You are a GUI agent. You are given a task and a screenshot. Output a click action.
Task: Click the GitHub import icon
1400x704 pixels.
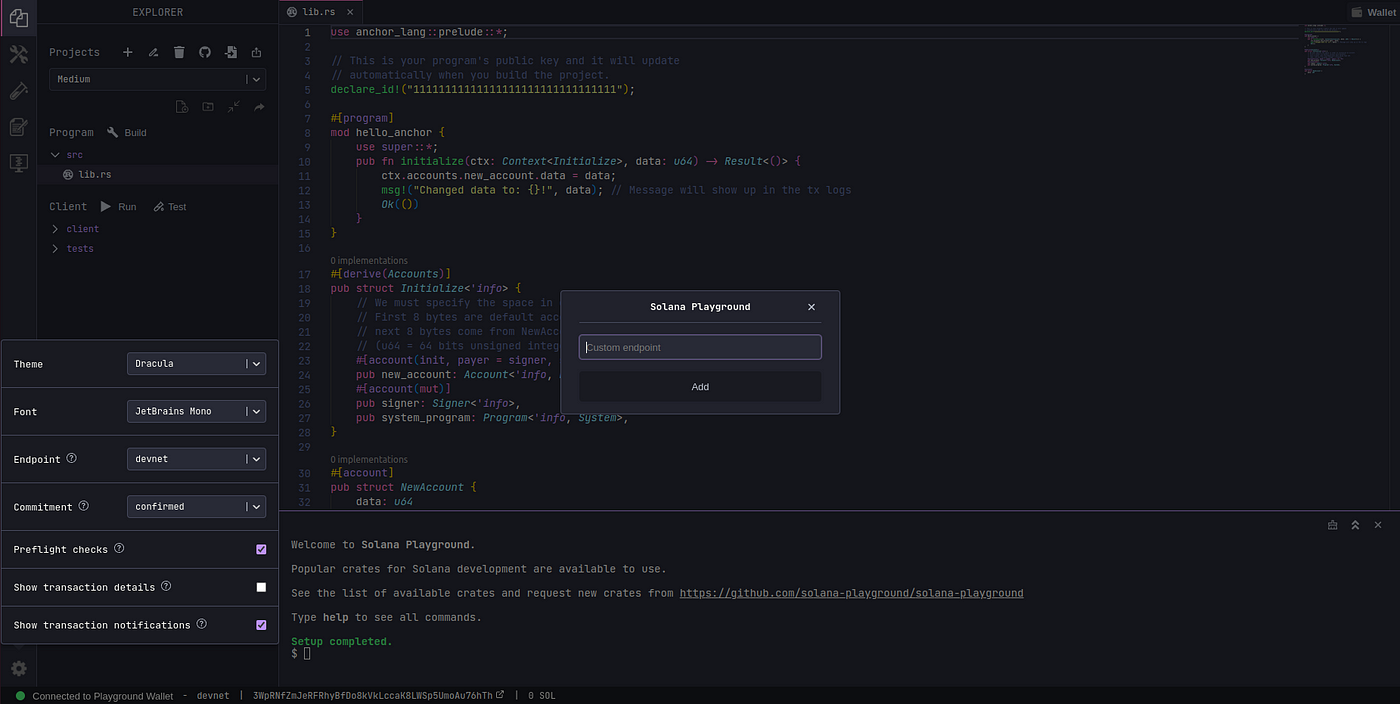click(x=205, y=52)
